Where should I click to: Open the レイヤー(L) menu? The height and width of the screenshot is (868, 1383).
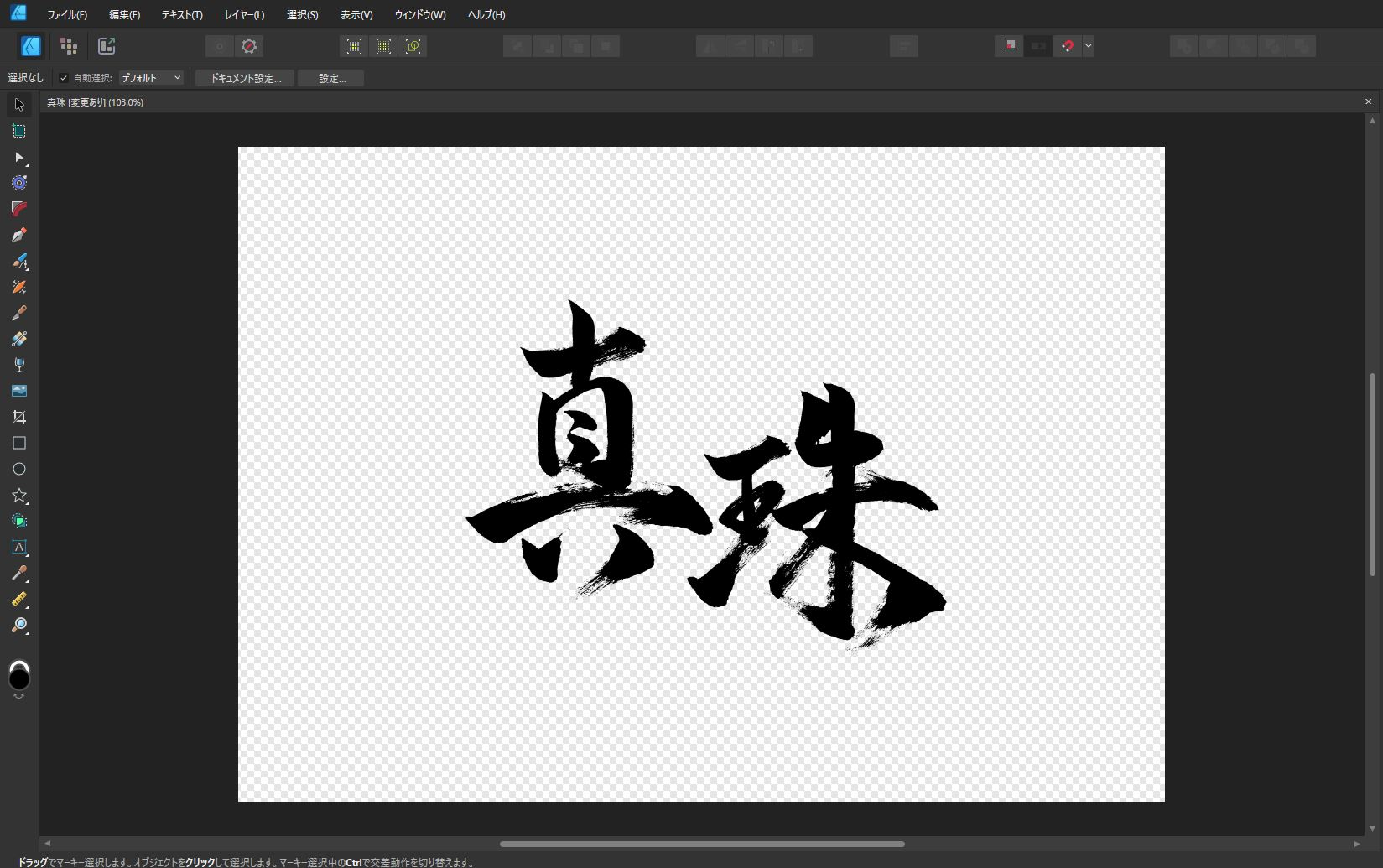click(244, 14)
